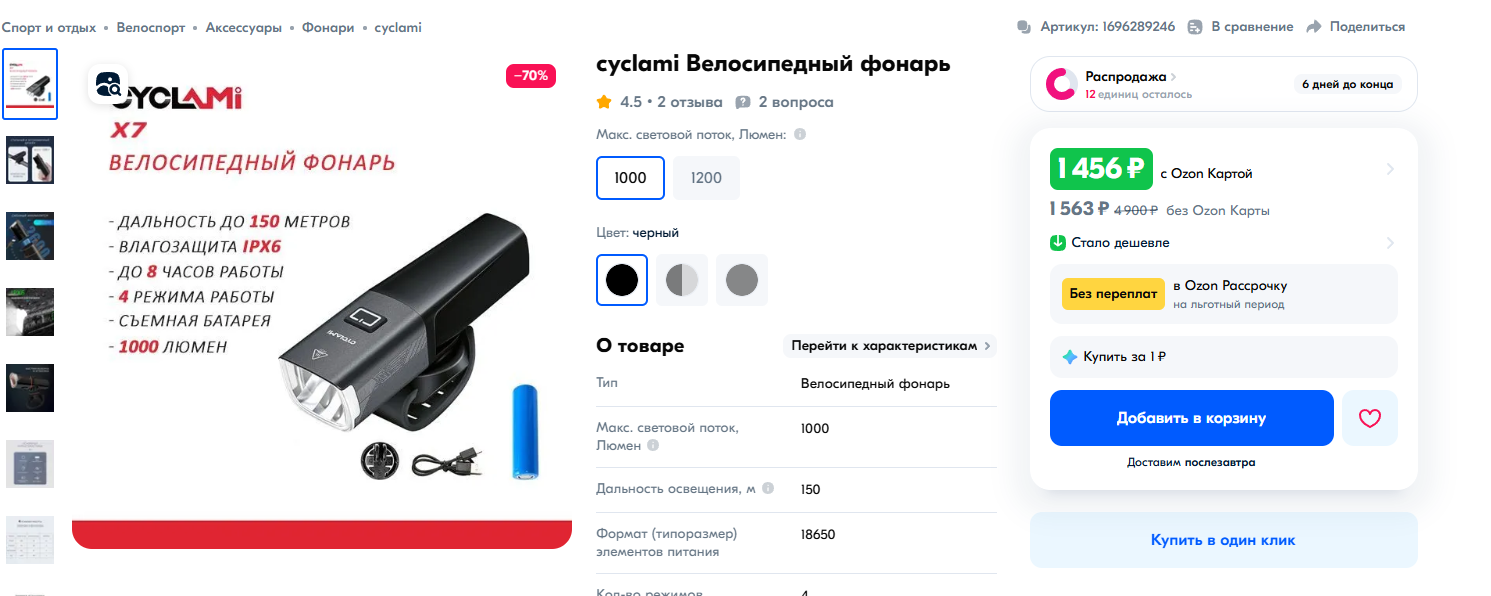Select the 1200 lumen option

706,178
